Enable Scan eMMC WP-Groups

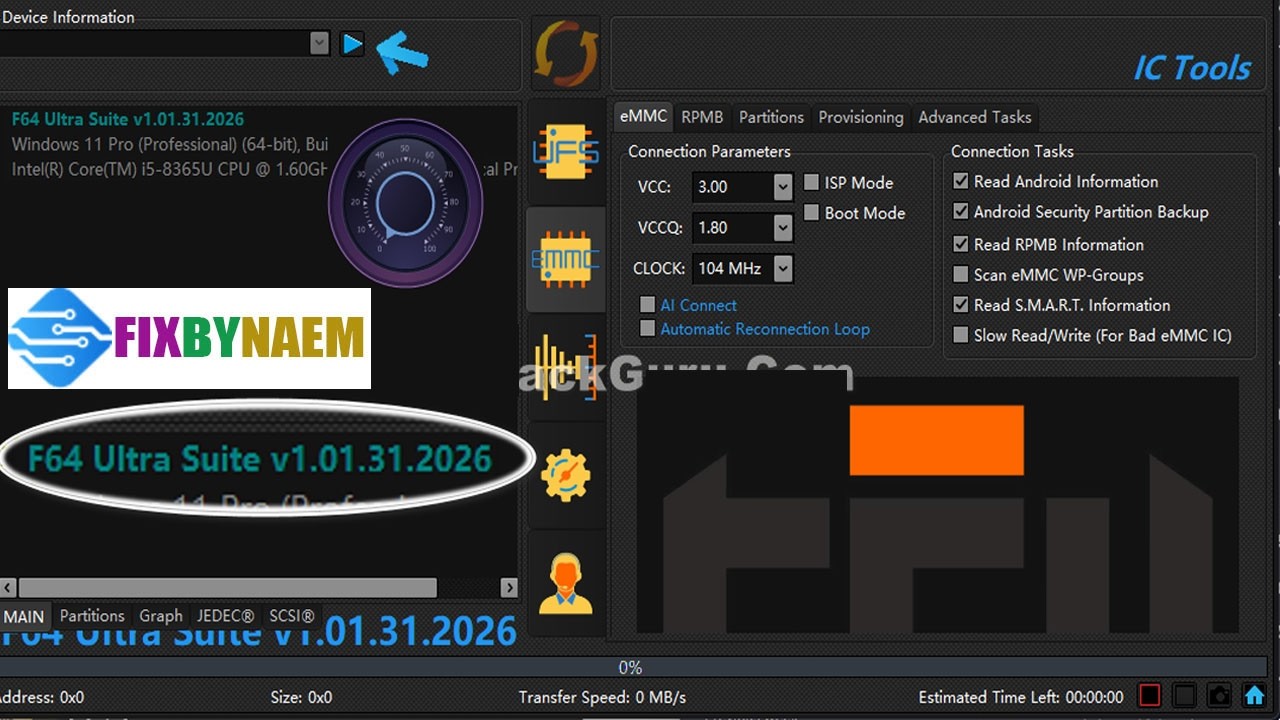click(x=961, y=275)
